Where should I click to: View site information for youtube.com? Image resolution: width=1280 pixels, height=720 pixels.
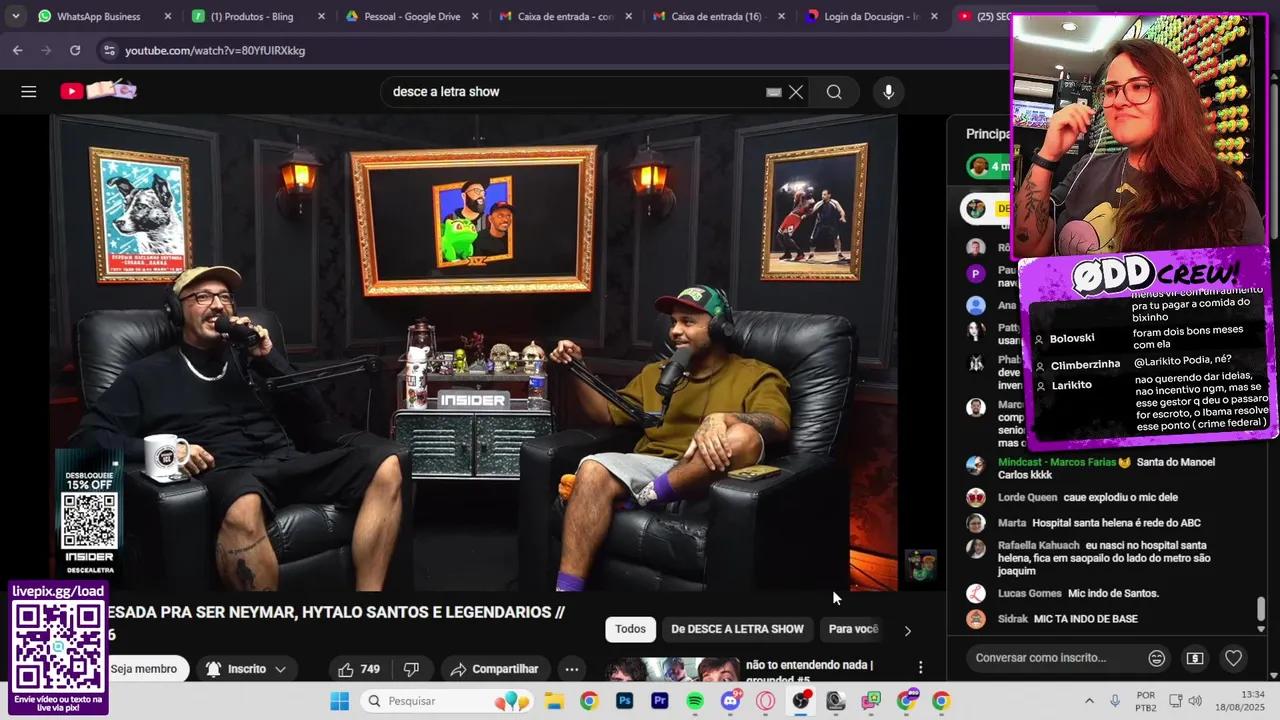tap(108, 50)
